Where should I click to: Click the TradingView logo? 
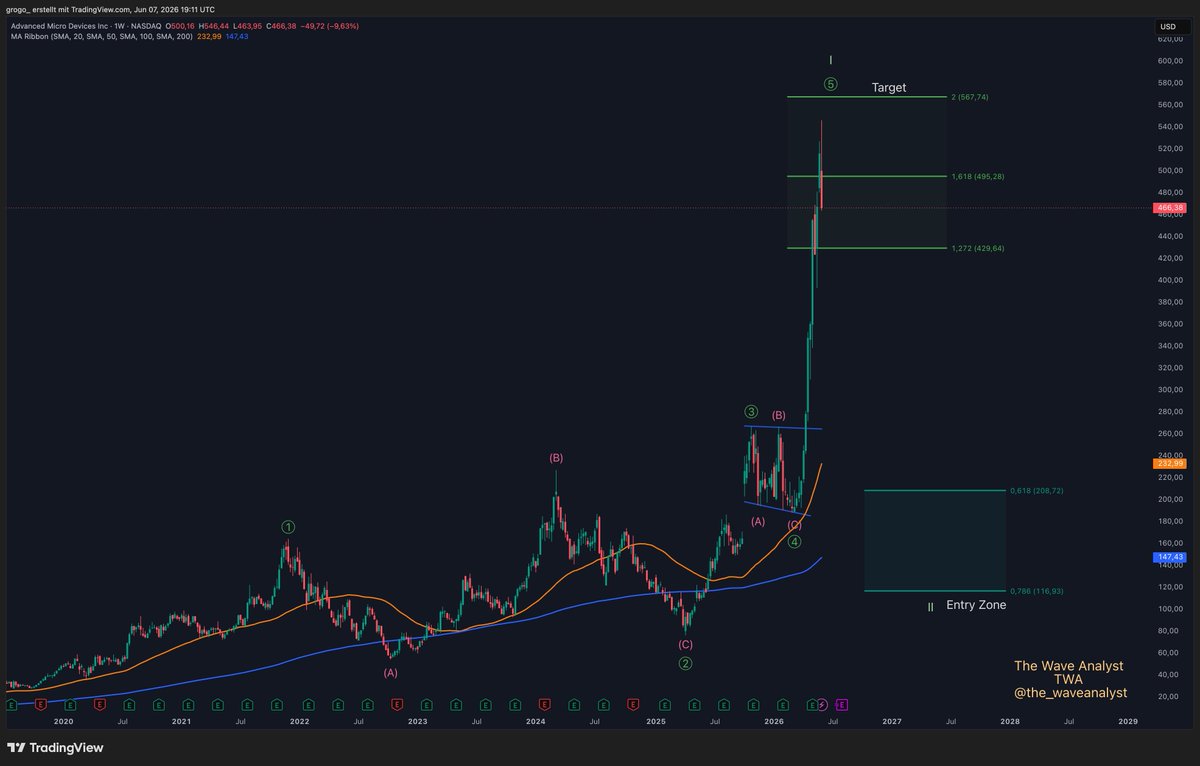tap(55, 747)
